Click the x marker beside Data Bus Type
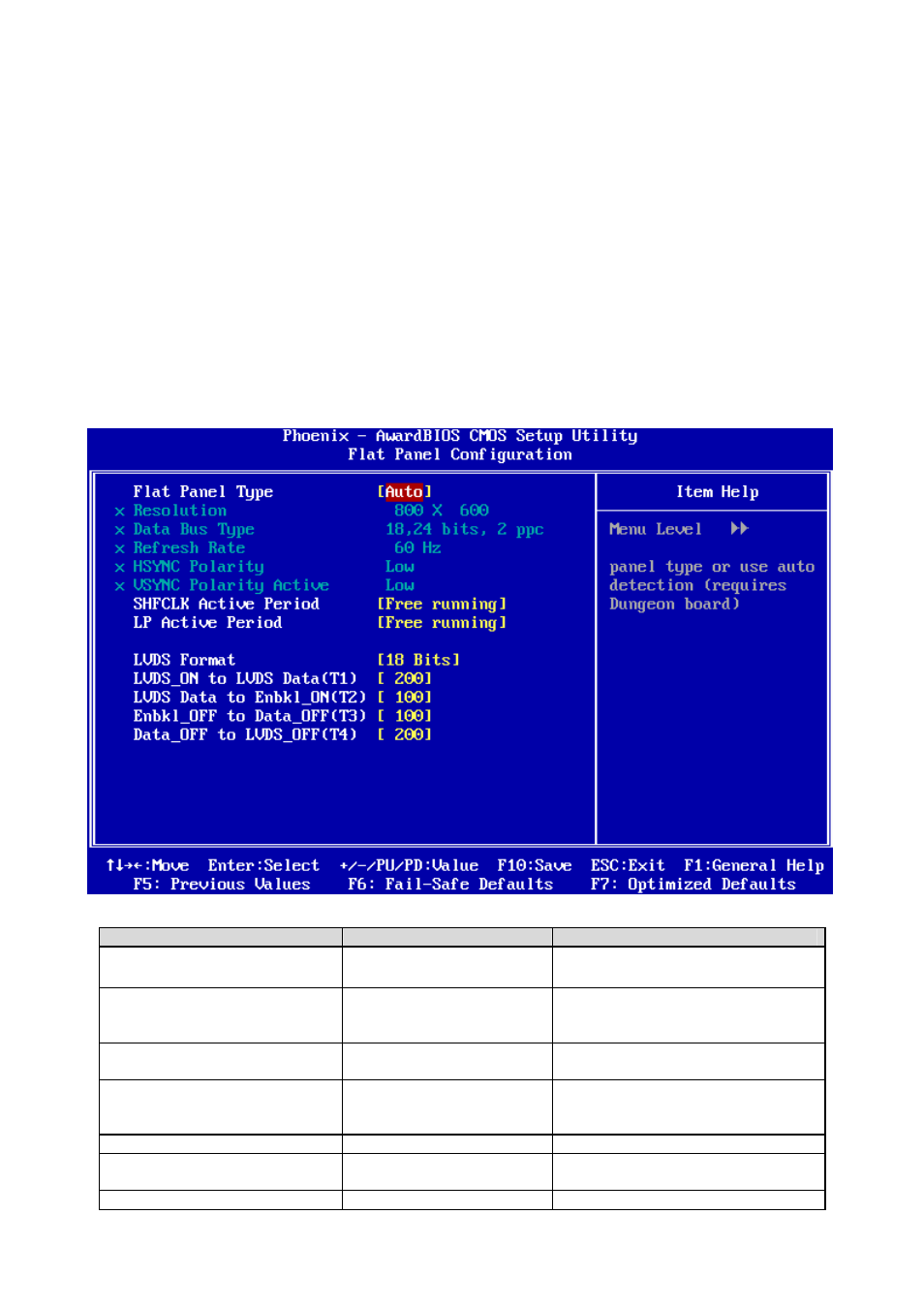924x1308 pixels. (120, 530)
